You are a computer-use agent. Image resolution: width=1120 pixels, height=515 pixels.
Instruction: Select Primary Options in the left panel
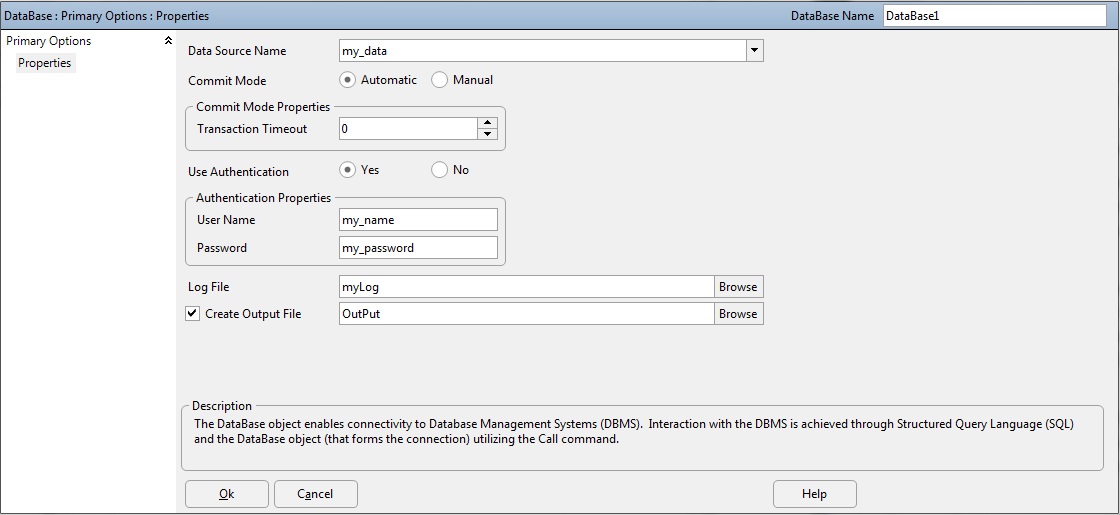(49, 41)
